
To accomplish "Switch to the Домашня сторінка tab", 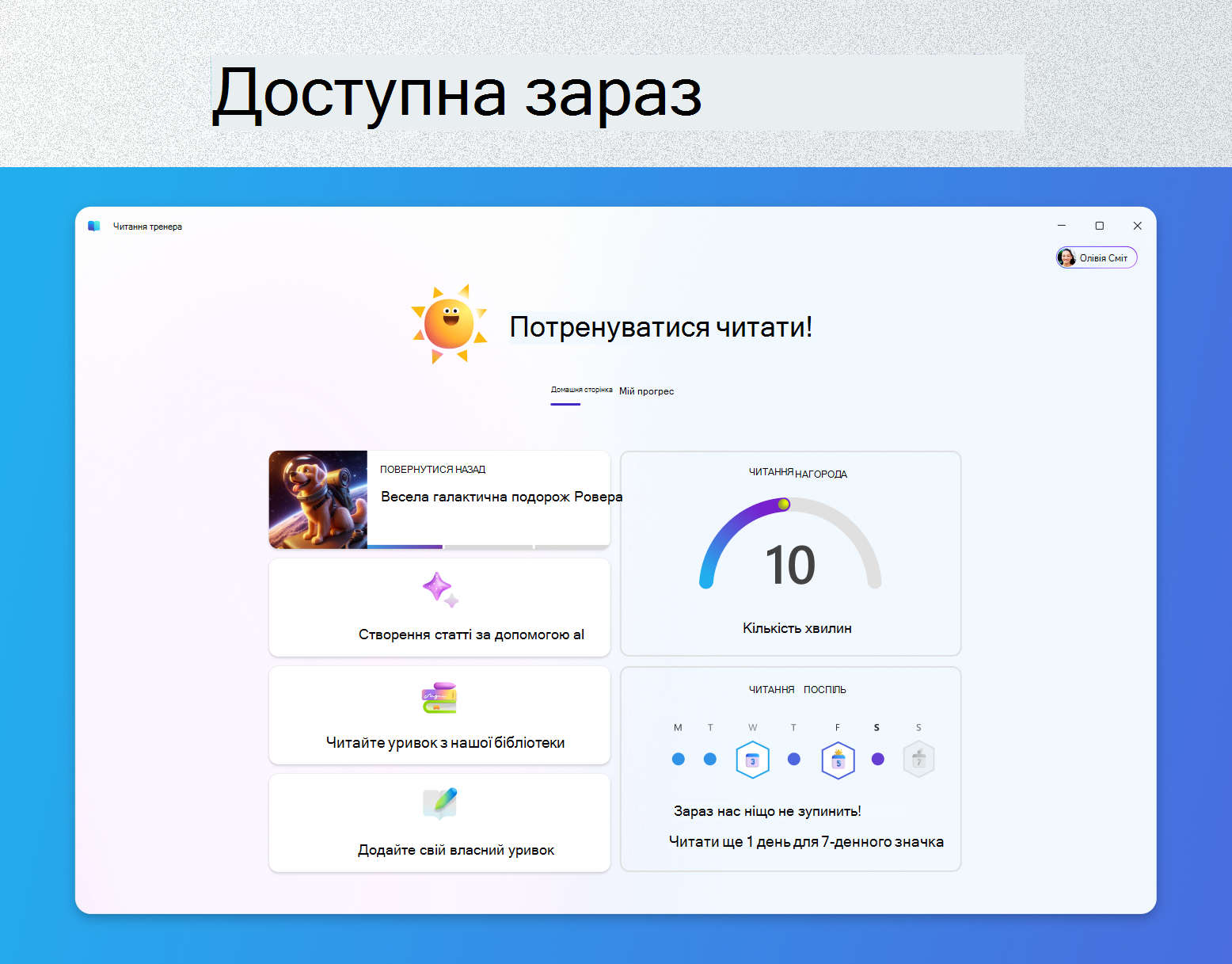I will pyautogui.click(x=581, y=390).
